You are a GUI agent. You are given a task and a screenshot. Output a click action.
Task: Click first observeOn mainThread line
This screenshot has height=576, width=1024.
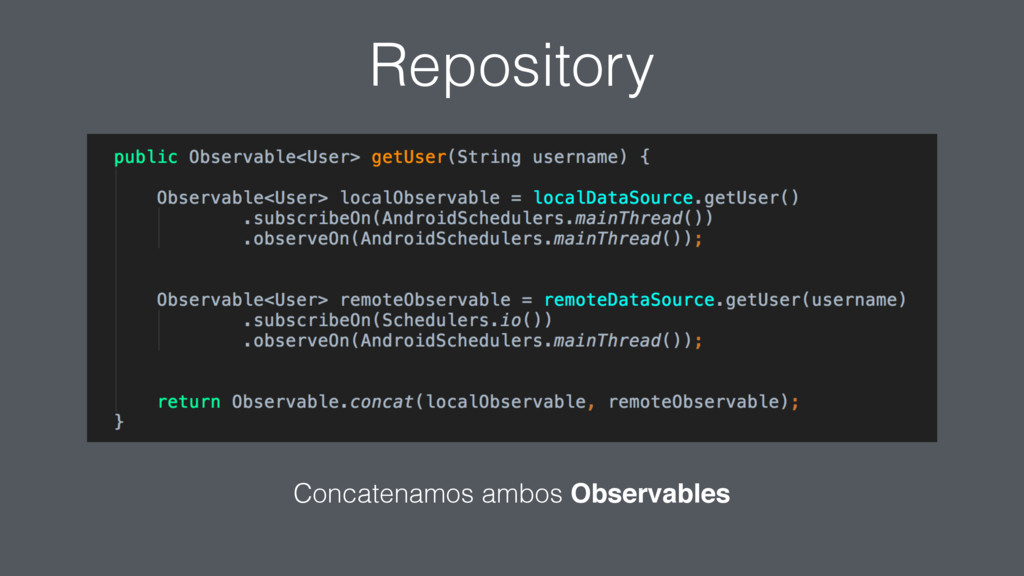point(472,239)
